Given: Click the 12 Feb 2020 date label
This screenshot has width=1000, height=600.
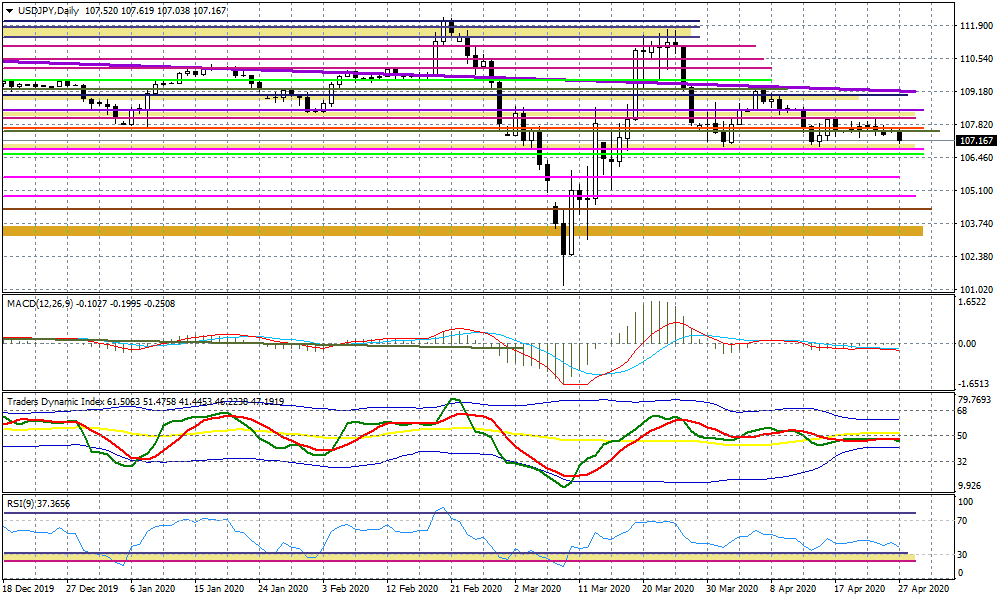Looking at the screenshot, I should click(411, 589).
